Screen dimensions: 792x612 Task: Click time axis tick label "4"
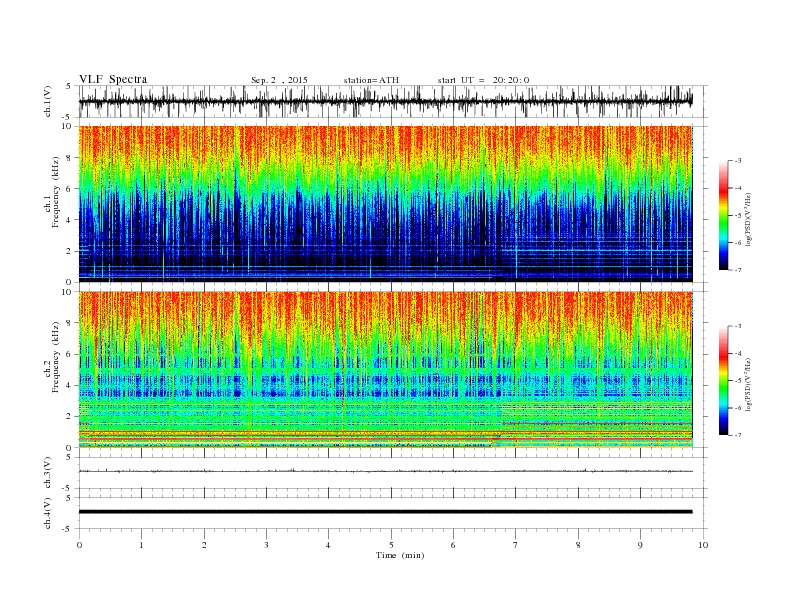click(328, 545)
